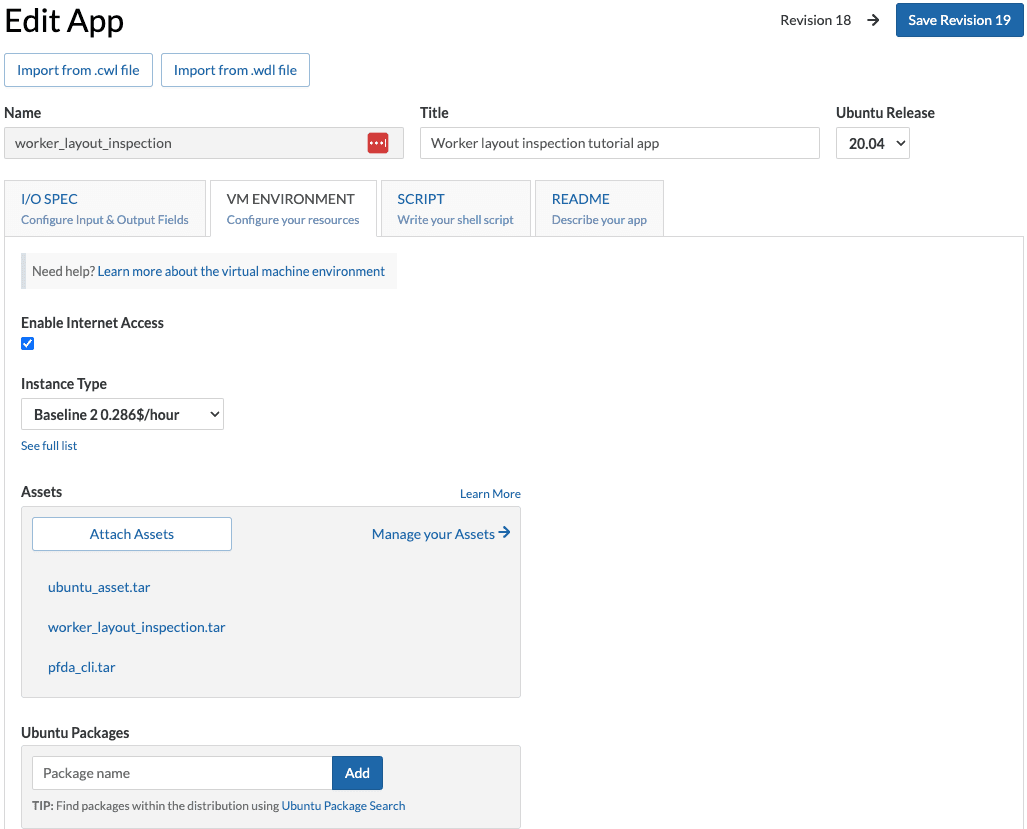
Task: Click Import from .wdl file button
Action: pos(235,70)
